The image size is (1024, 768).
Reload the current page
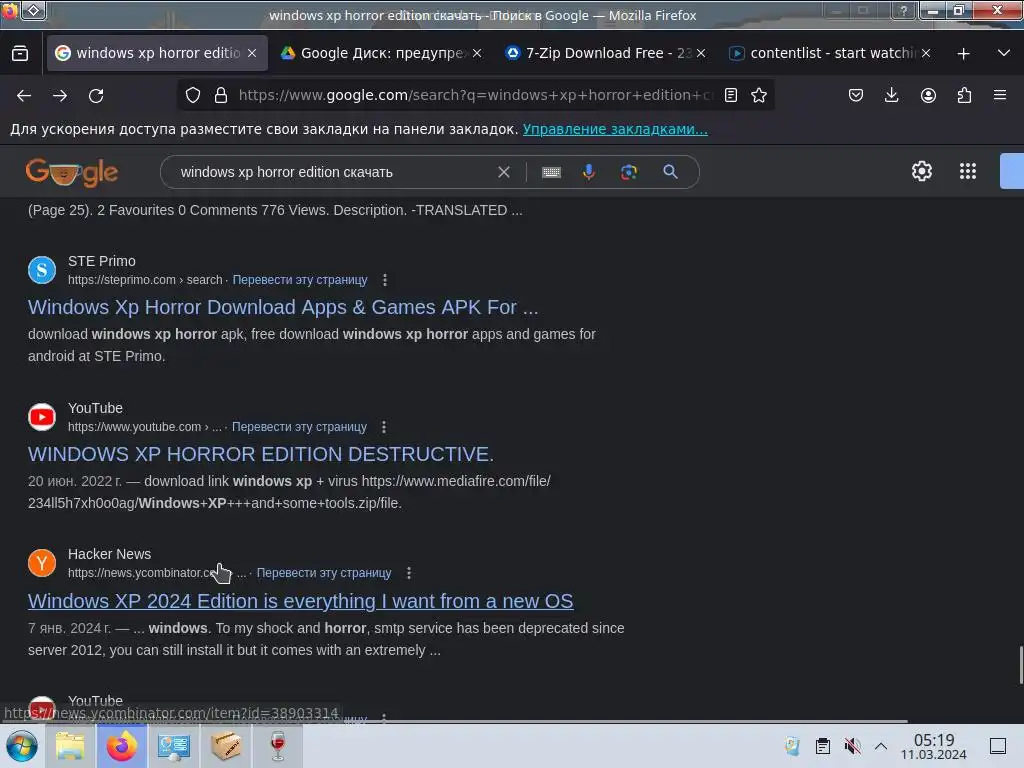96,95
